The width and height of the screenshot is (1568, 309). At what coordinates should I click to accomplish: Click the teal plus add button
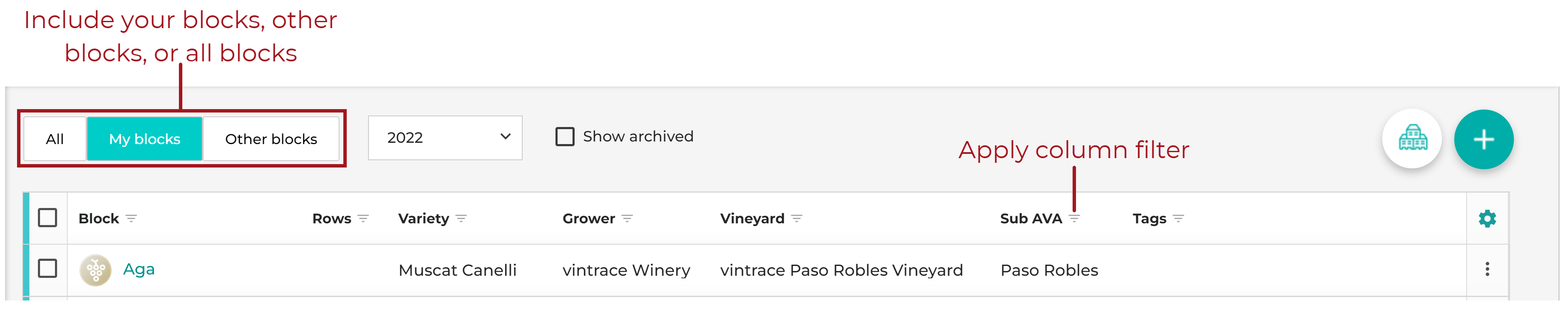tap(1483, 139)
